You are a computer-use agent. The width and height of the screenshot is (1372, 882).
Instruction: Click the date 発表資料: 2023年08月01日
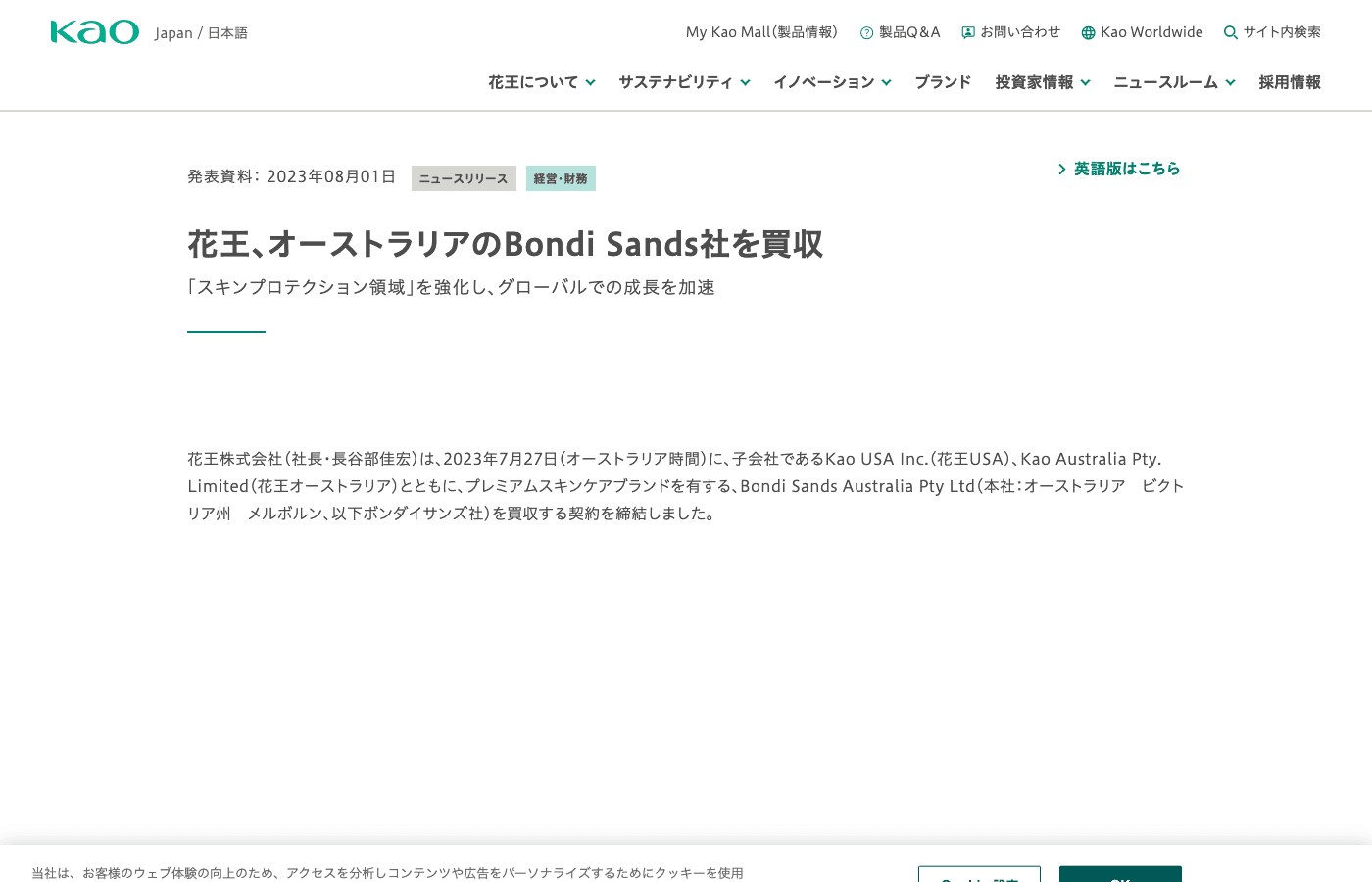292,176
